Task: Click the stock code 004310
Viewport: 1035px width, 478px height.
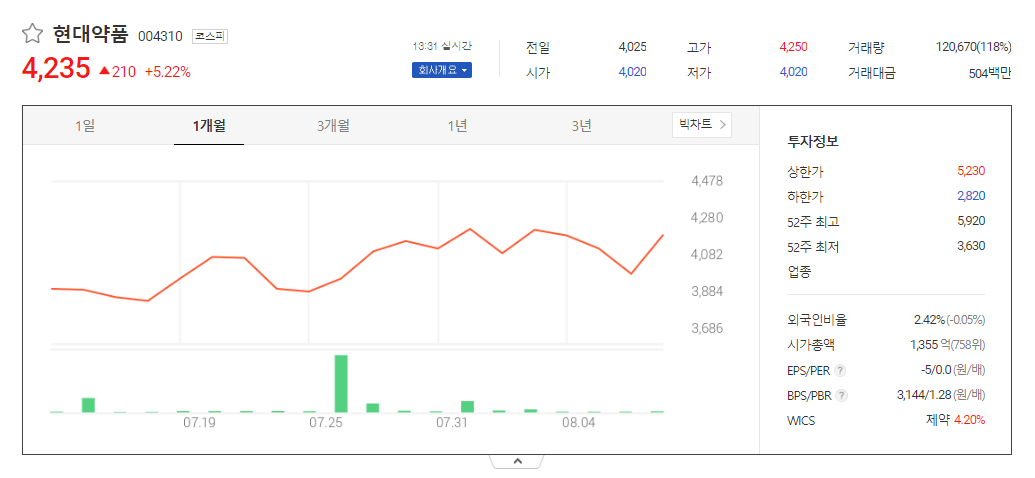Action: pyautogui.click(x=160, y=36)
